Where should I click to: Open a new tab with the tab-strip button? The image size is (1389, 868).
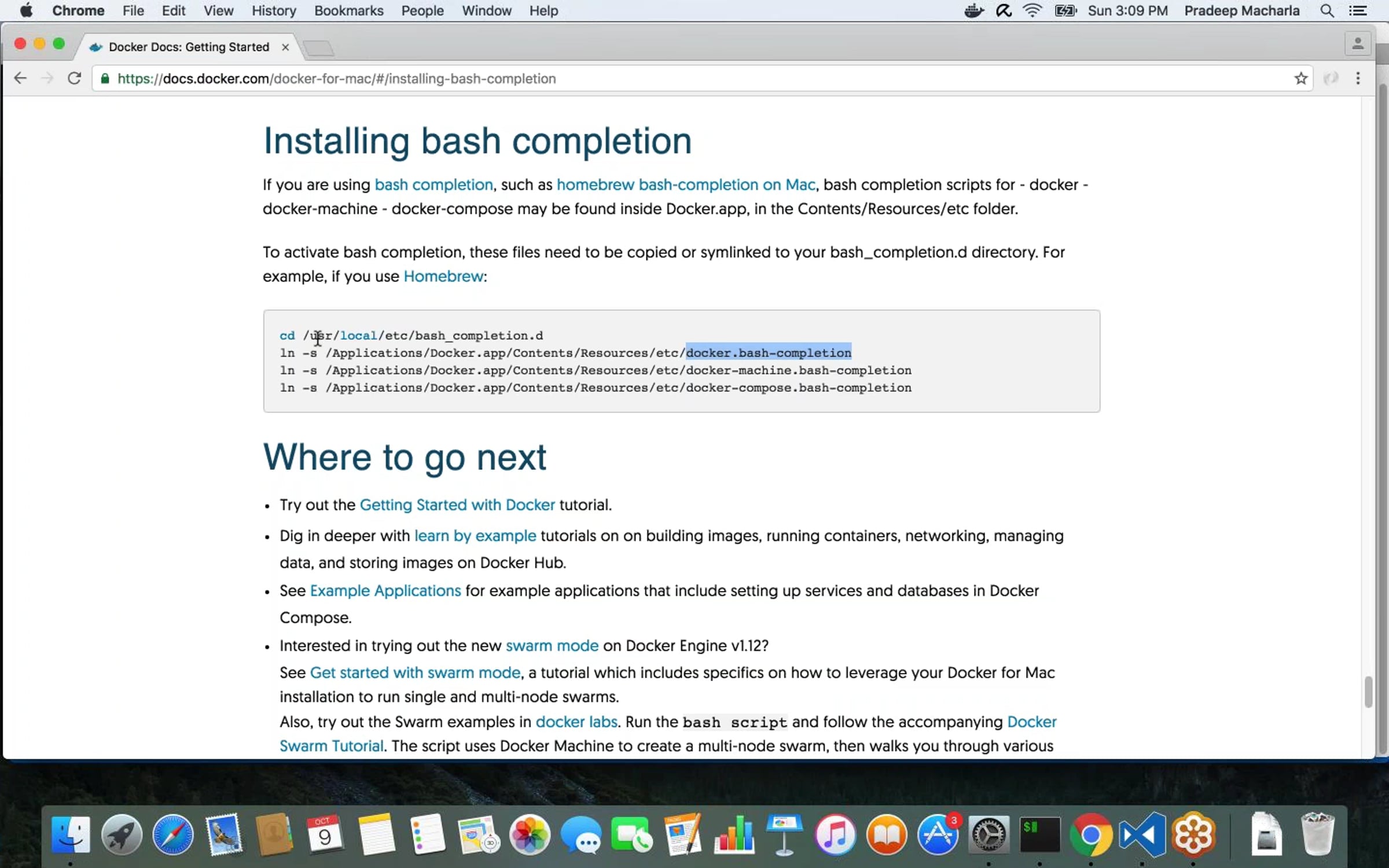[x=319, y=48]
